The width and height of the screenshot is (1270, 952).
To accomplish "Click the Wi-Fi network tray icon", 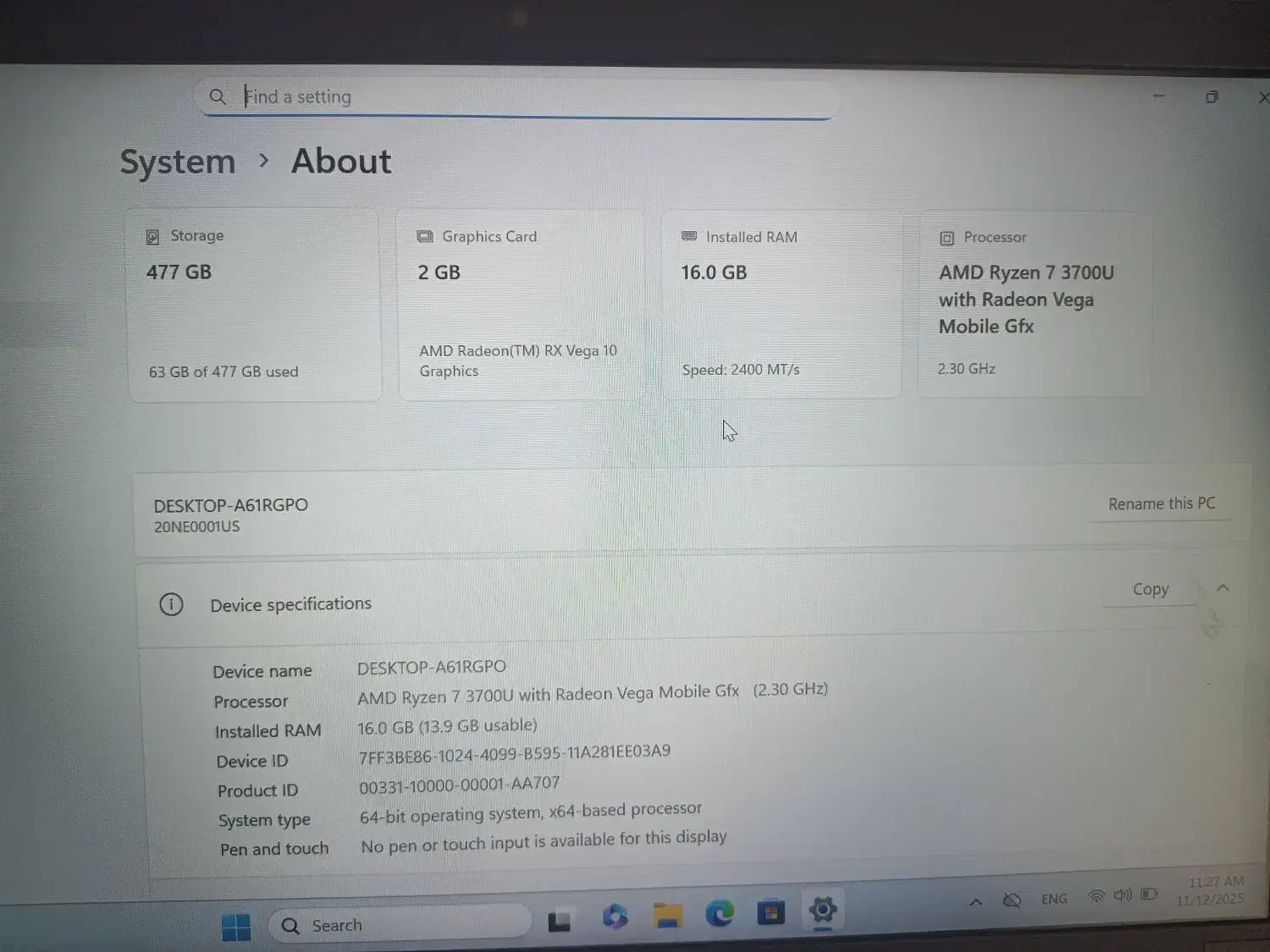I will point(1096,896).
